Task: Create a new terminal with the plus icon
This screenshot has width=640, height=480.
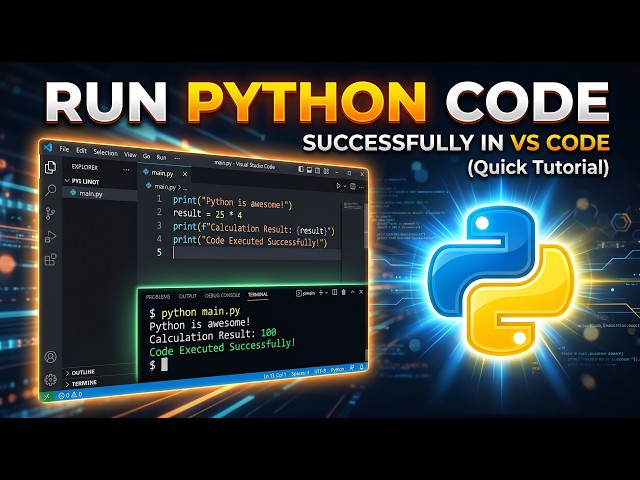Action: (321, 293)
